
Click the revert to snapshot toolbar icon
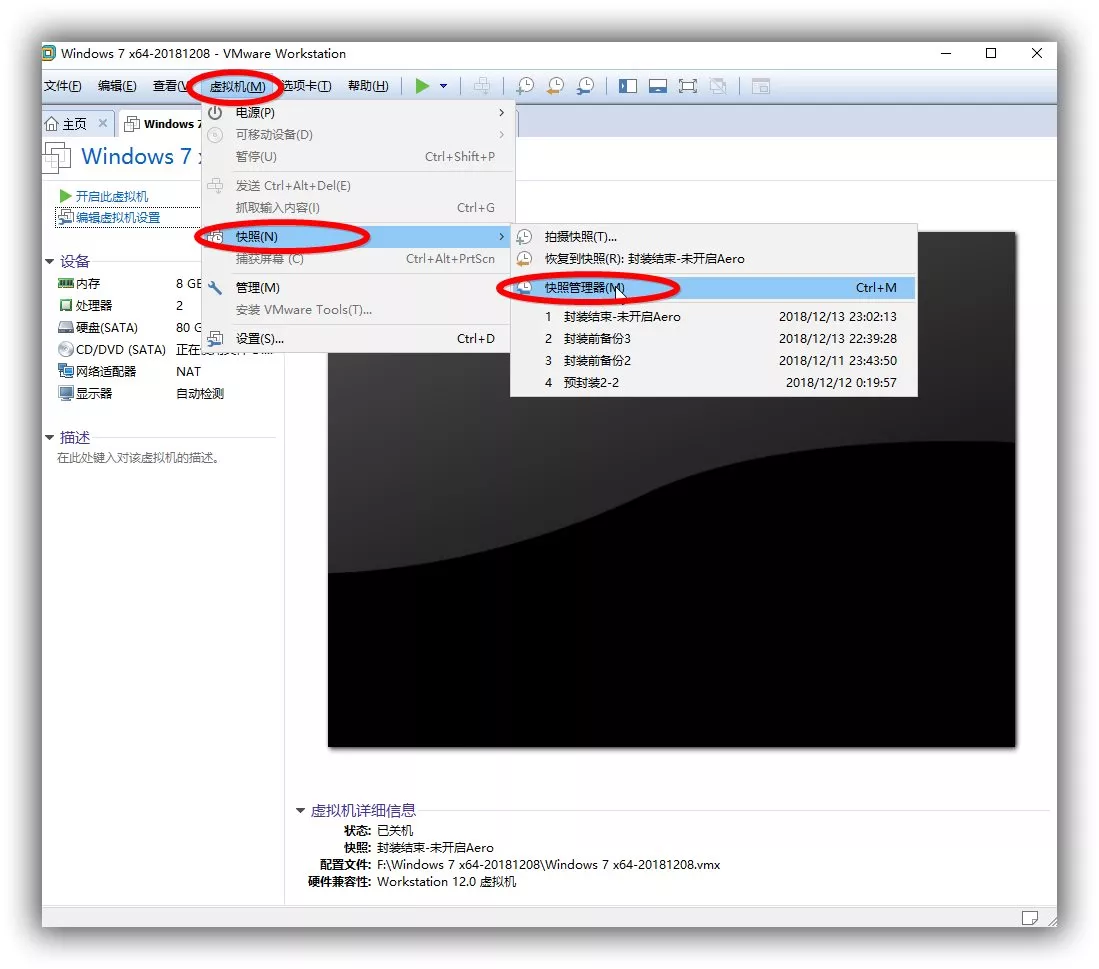click(555, 86)
